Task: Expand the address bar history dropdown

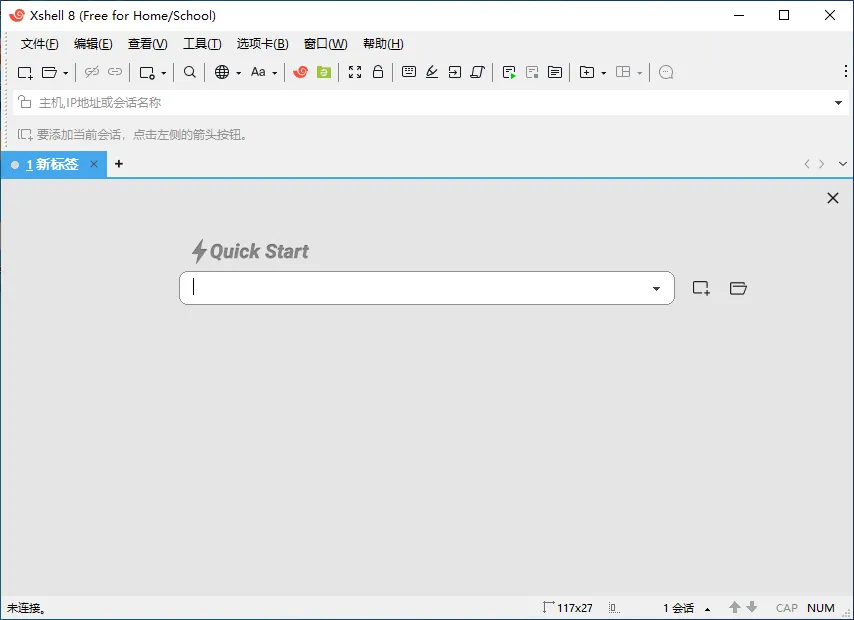Action: (x=838, y=103)
